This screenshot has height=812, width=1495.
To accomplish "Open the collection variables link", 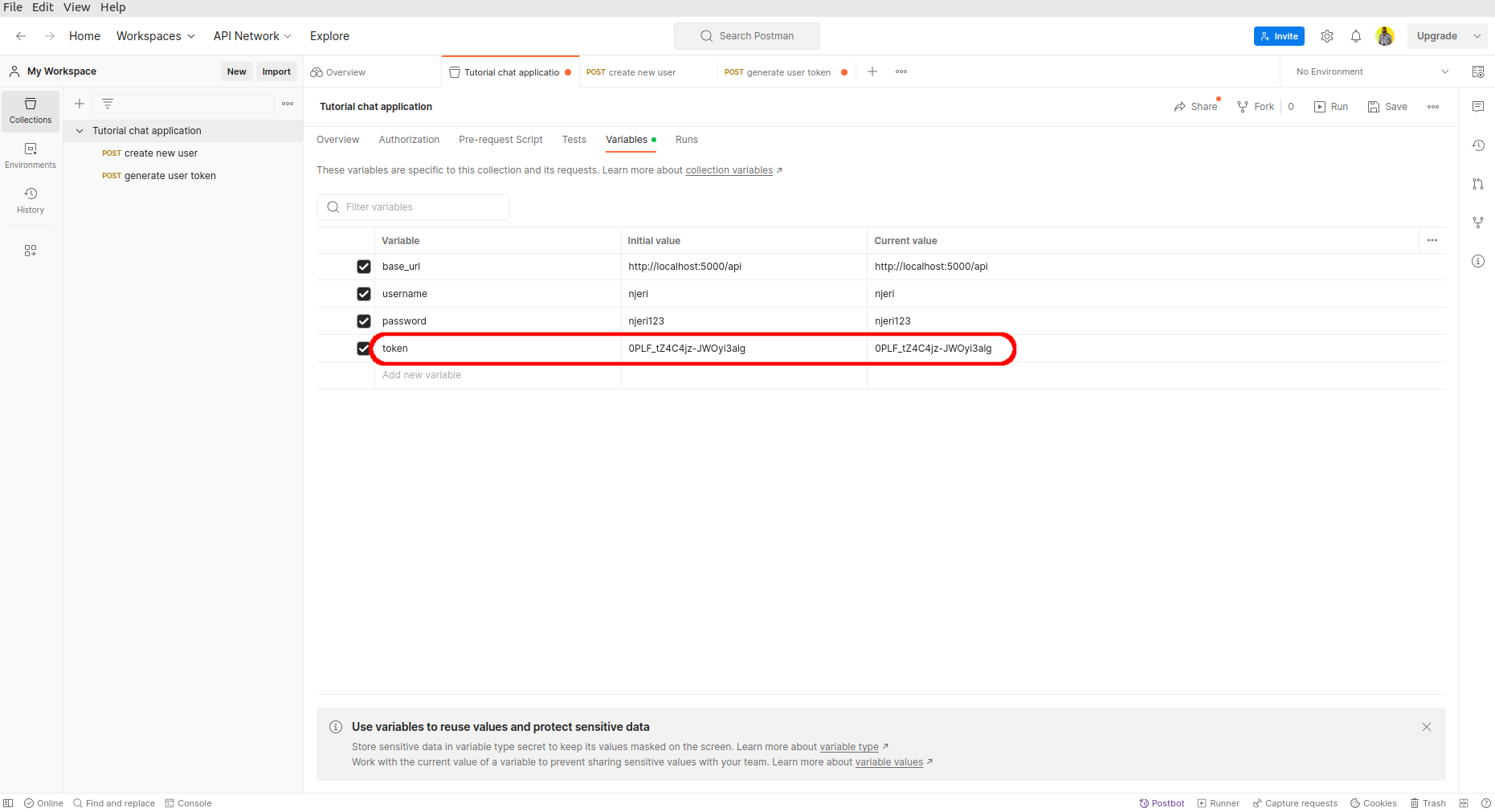I will [x=729, y=170].
